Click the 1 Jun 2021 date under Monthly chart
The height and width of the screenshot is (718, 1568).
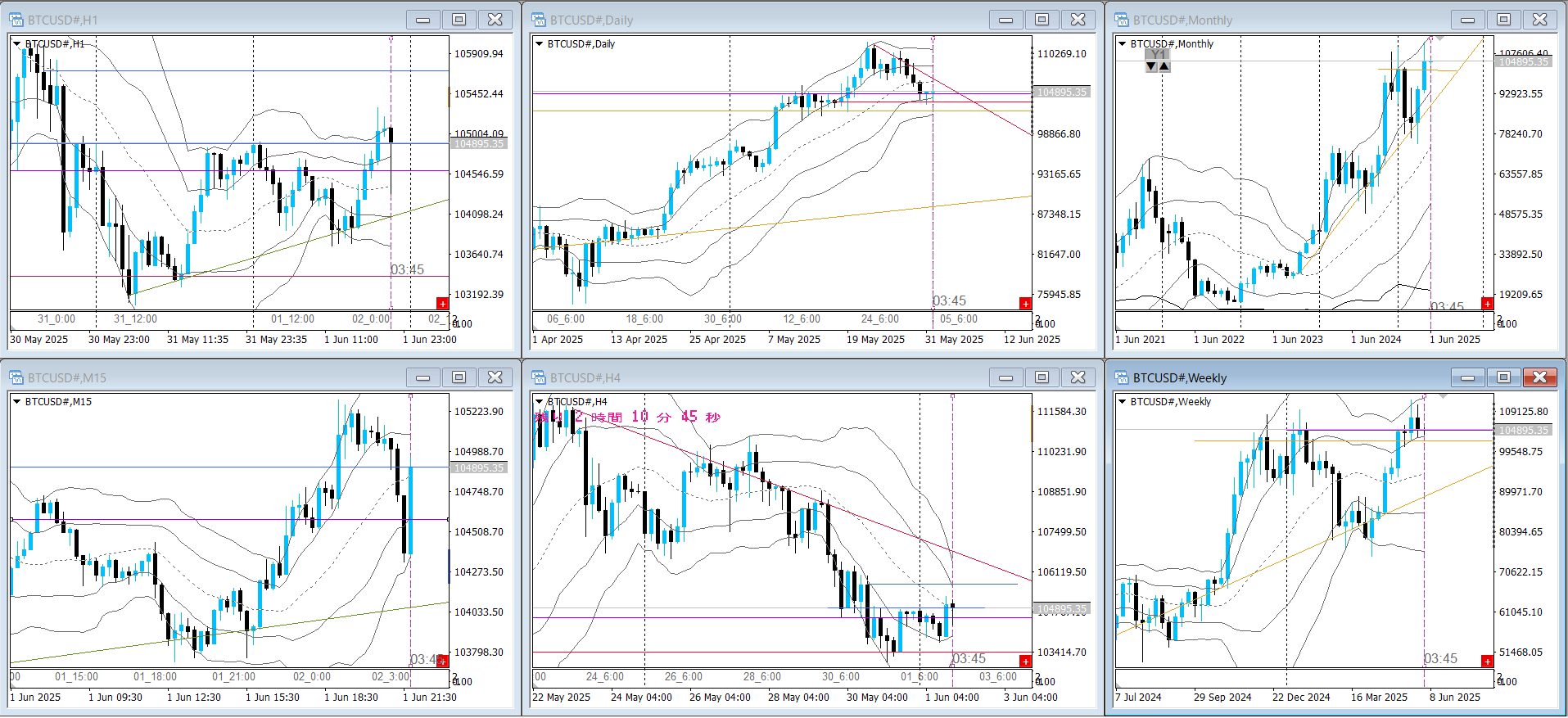point(1141,340)
